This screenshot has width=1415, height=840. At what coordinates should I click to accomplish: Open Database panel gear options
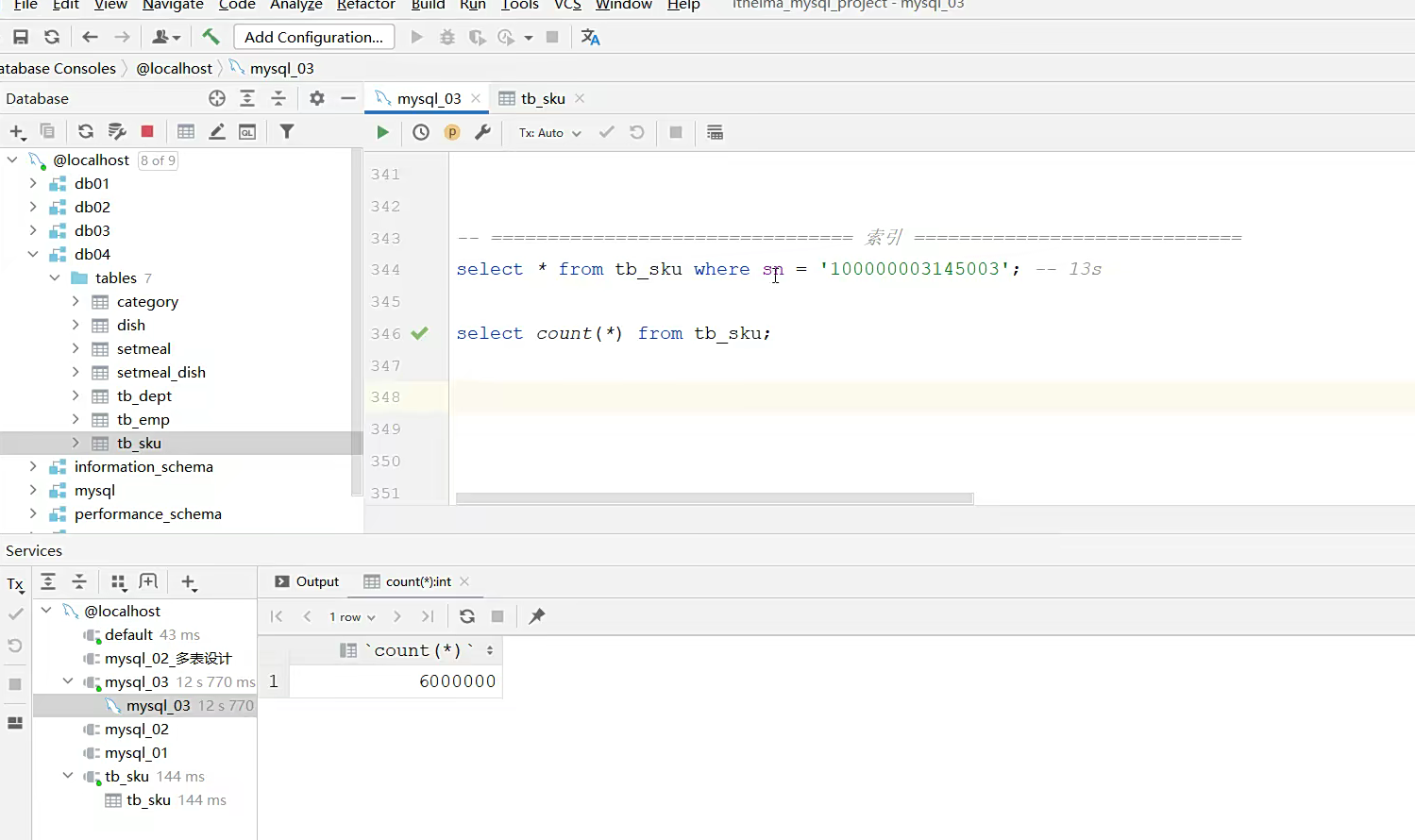317,98
